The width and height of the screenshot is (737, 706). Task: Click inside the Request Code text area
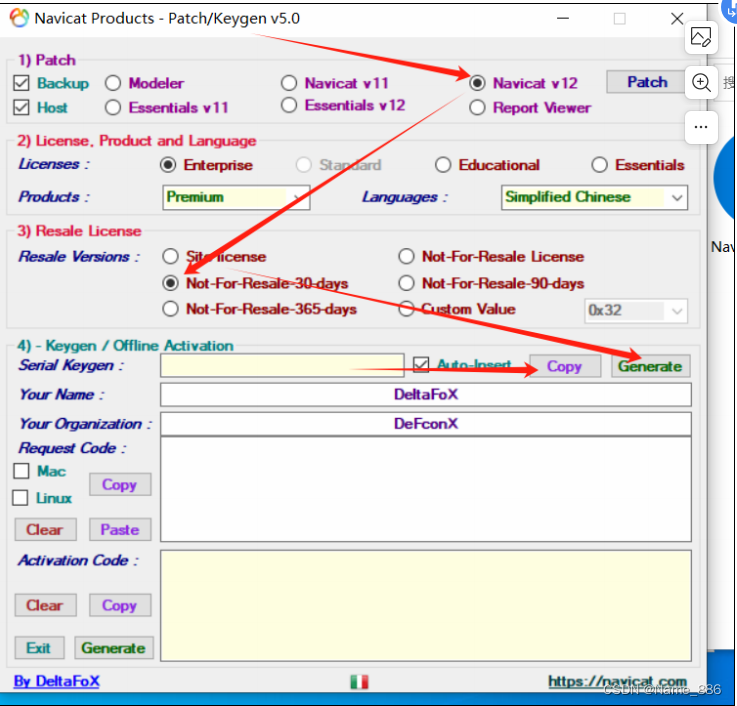[x=426, y=489]
